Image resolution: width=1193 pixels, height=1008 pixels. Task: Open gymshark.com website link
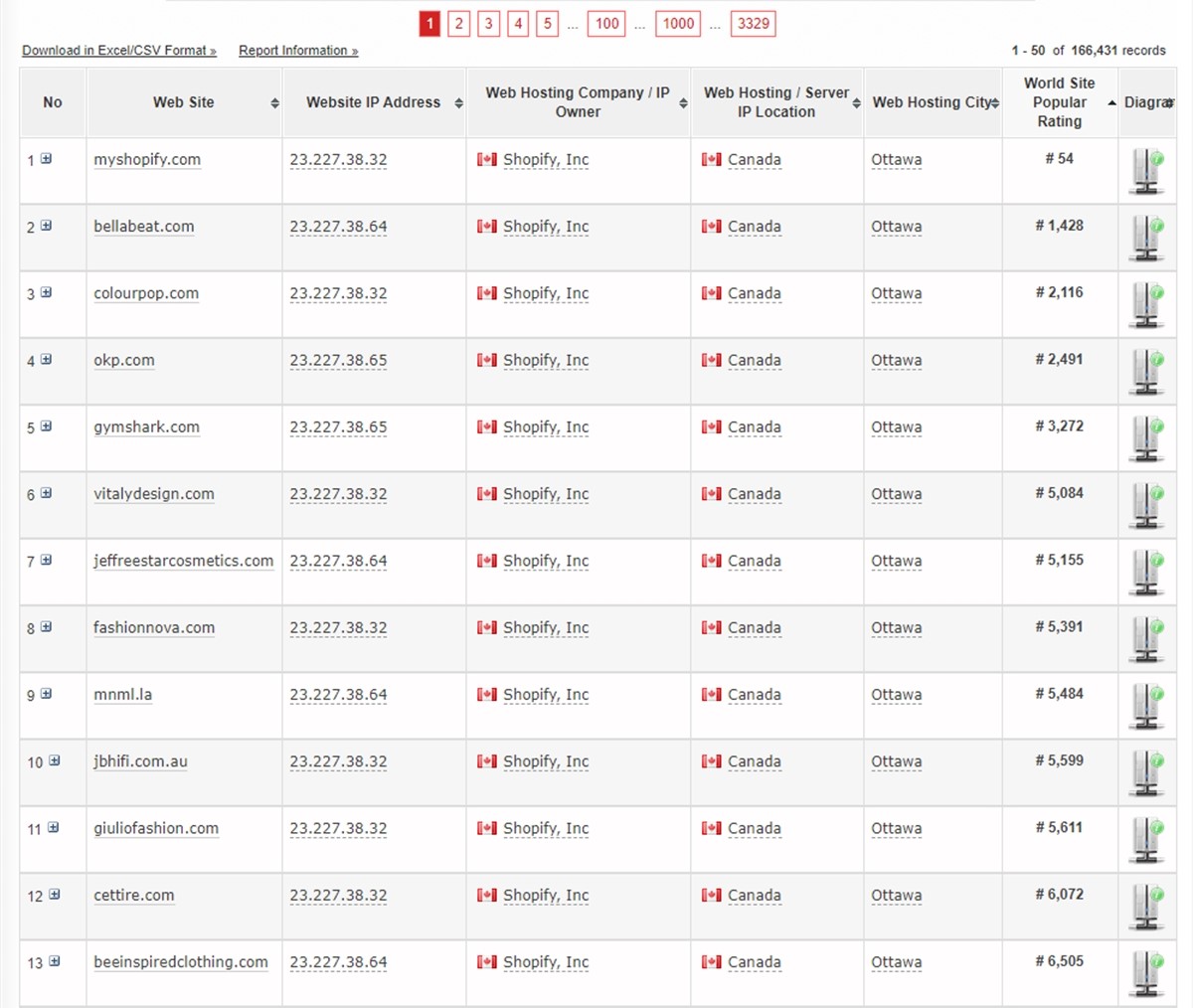point(146,426)
